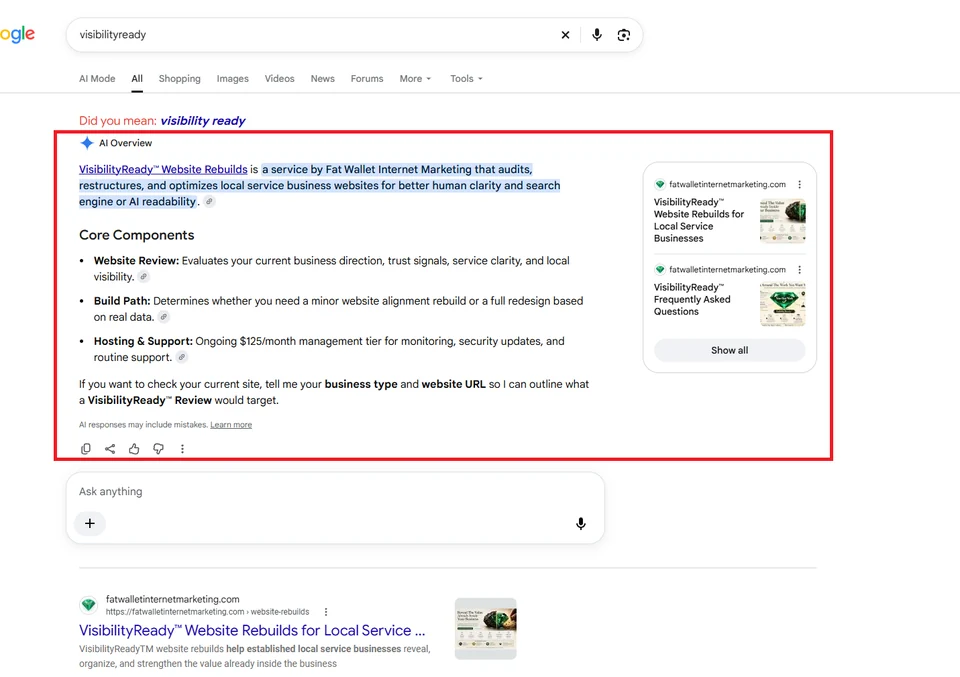Viewport: 960px width, 677px height.
Task: Click the fatwalletinternetmarketing.com site name in the search result
Action: [x=173, y=599]
